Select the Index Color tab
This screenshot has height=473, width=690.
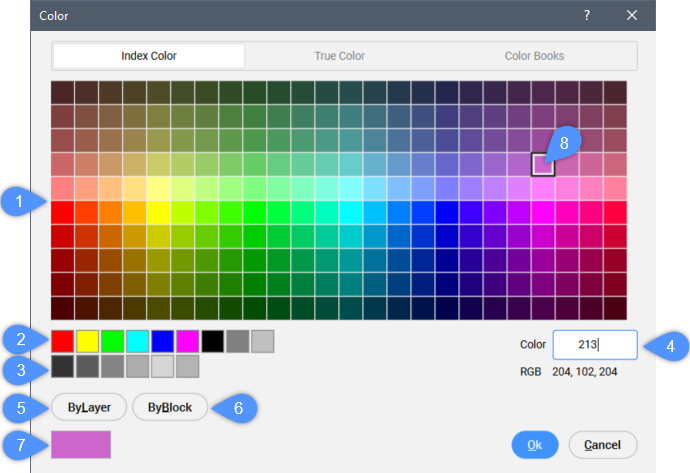[149, 56]
